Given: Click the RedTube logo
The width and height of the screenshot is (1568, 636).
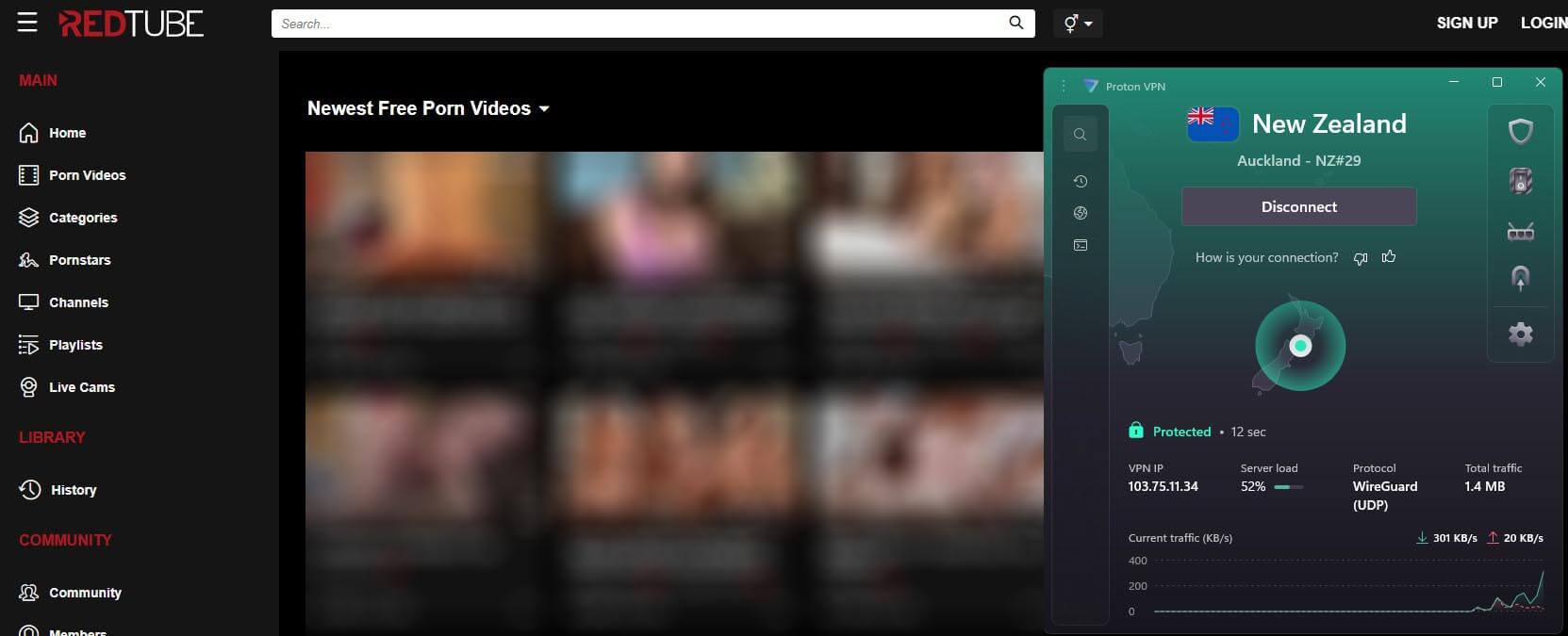Looking at the screenshot, I should [131, 24].
